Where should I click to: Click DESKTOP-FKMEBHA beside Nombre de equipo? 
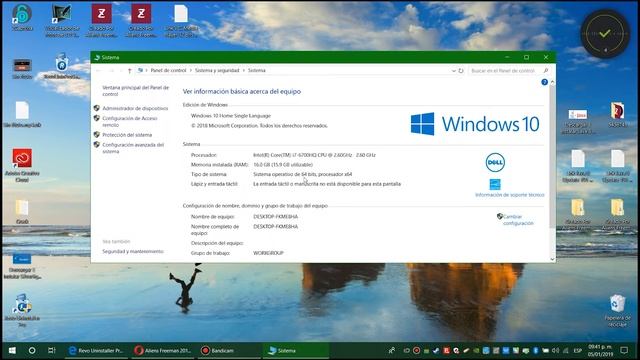point(276,217)
